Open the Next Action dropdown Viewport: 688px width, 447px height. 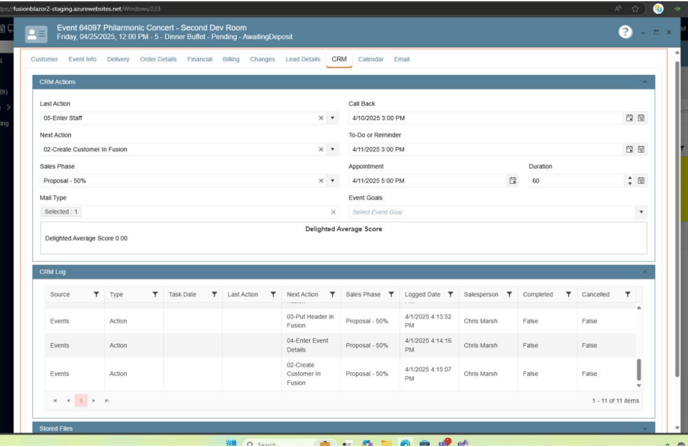pyautogui.click(x=333, y=149)
